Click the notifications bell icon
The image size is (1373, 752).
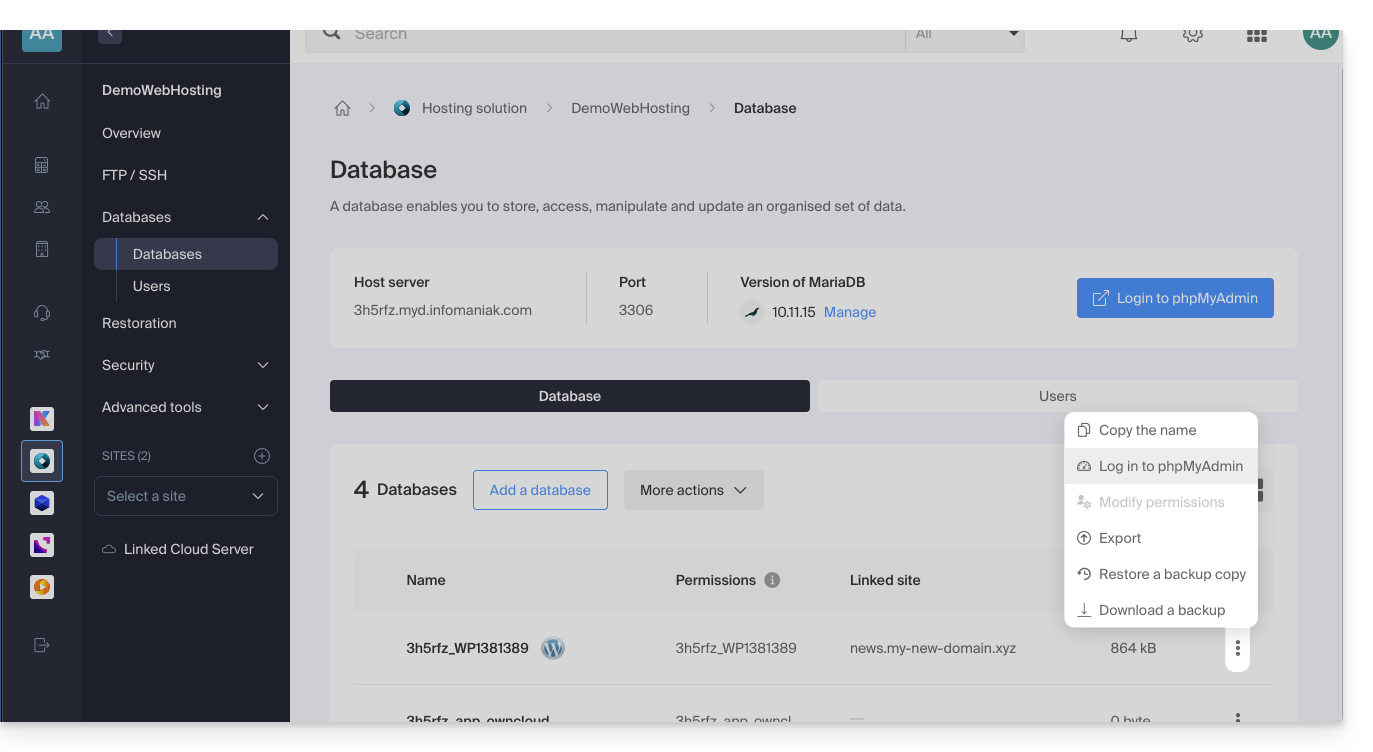click(1128, 35)
